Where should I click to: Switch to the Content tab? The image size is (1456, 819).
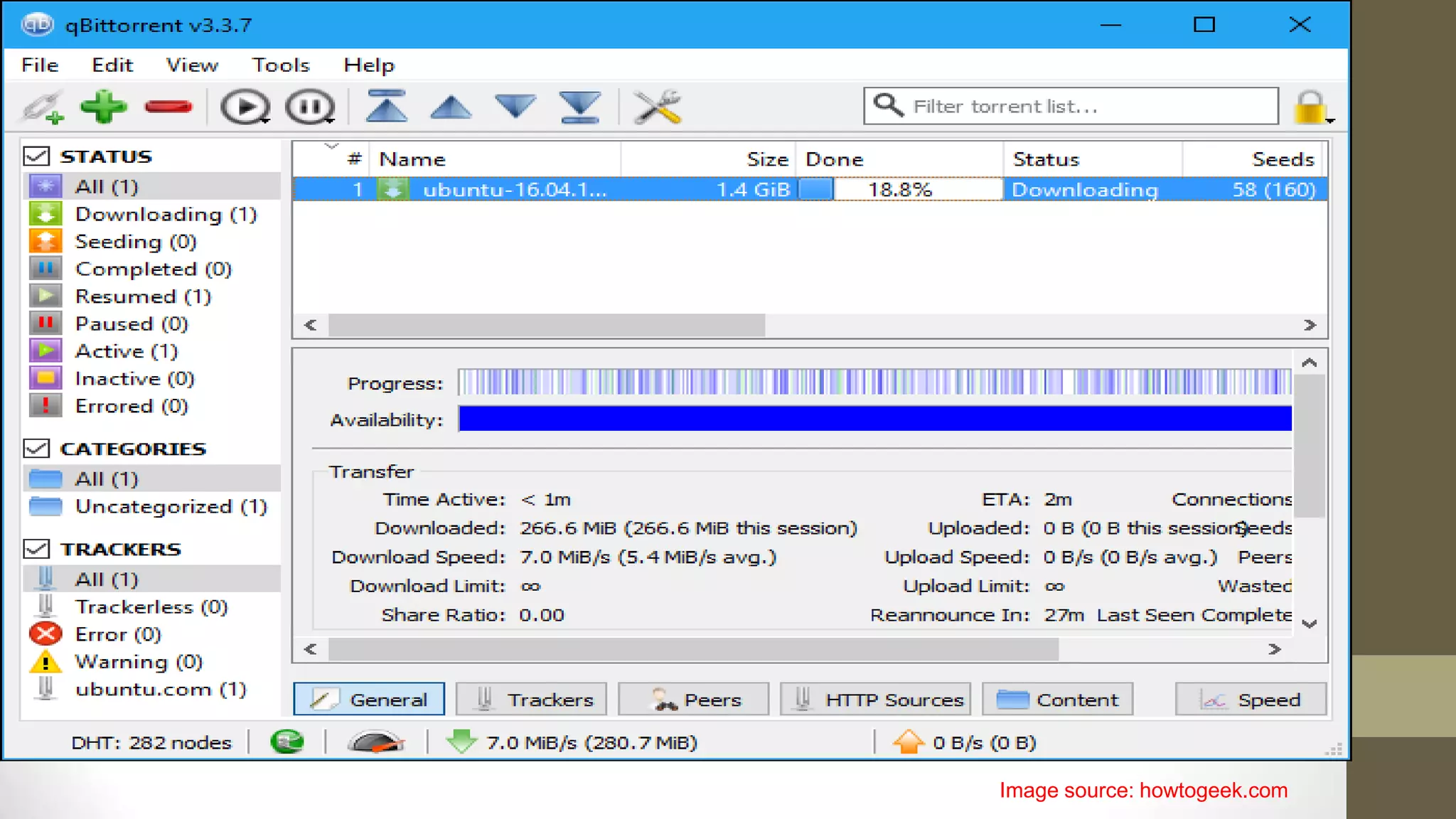(1057, 699)
